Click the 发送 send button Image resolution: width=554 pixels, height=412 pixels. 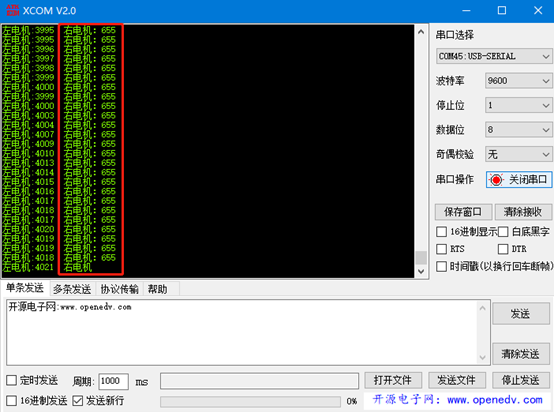click(x=521, y=313)
